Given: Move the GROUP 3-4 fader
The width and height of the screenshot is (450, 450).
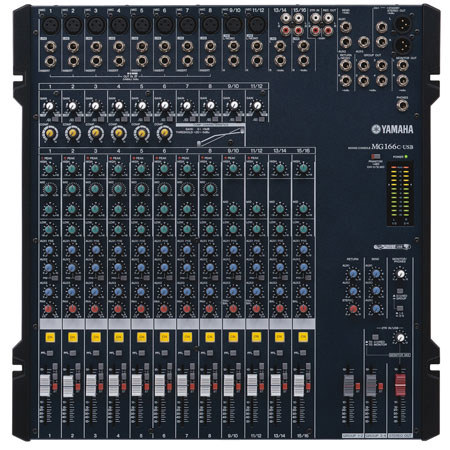Looking at the screenshot, I should click(371, 385).
